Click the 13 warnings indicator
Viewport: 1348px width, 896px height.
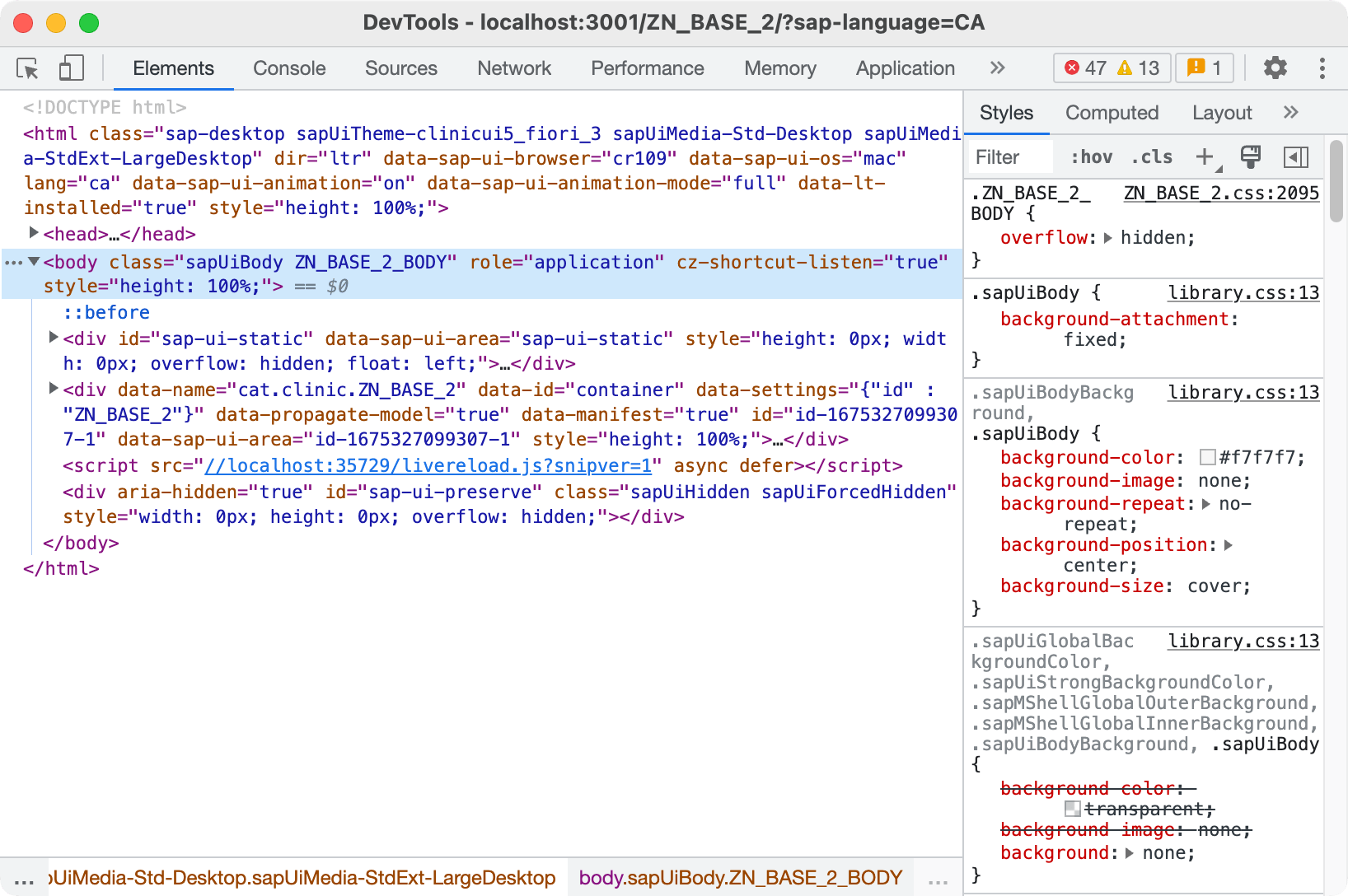pyautogui.click(x=1140, y=68)
